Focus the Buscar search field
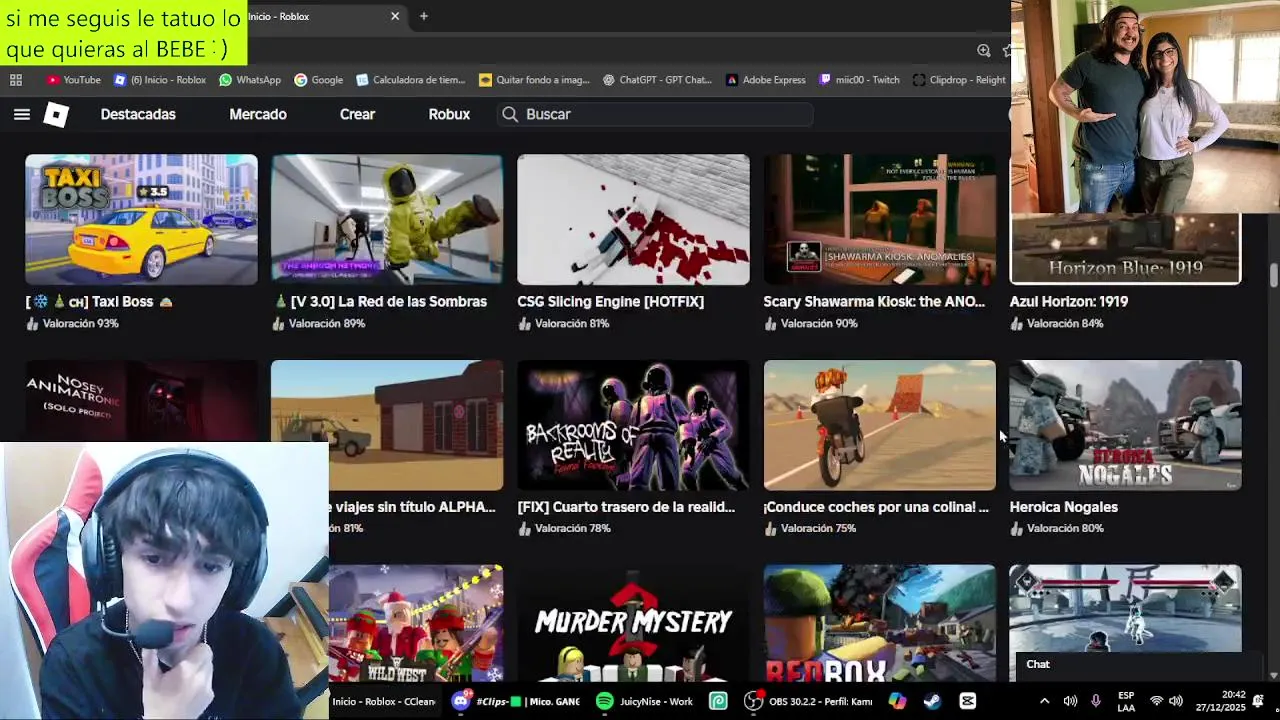 [x=655, y=114]
